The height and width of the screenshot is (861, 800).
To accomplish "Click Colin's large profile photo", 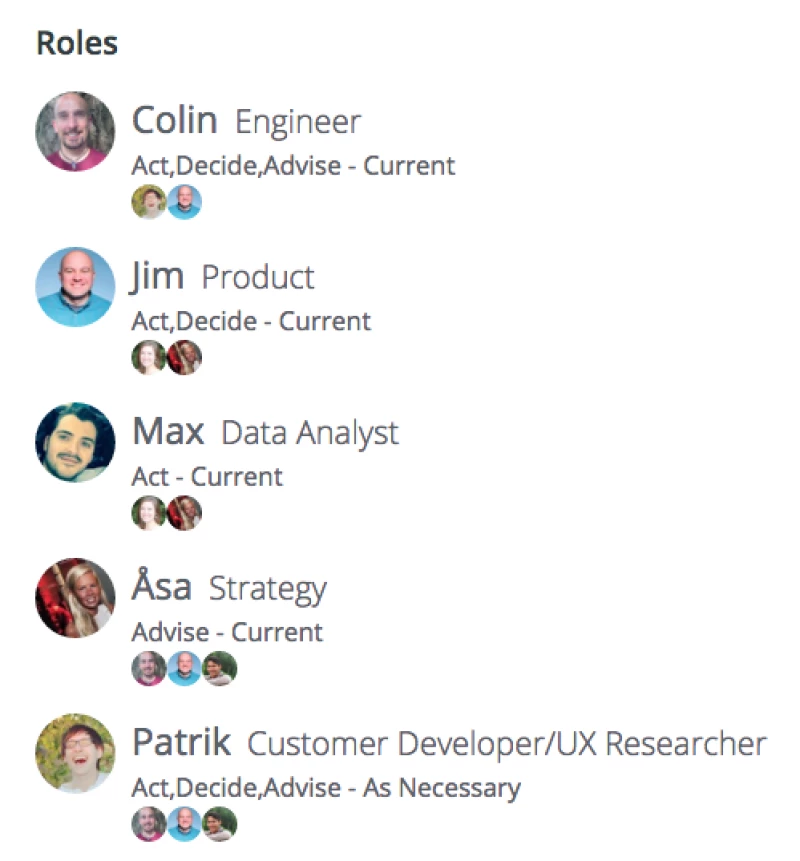I will pyautogui.click(x=75, y=131).
